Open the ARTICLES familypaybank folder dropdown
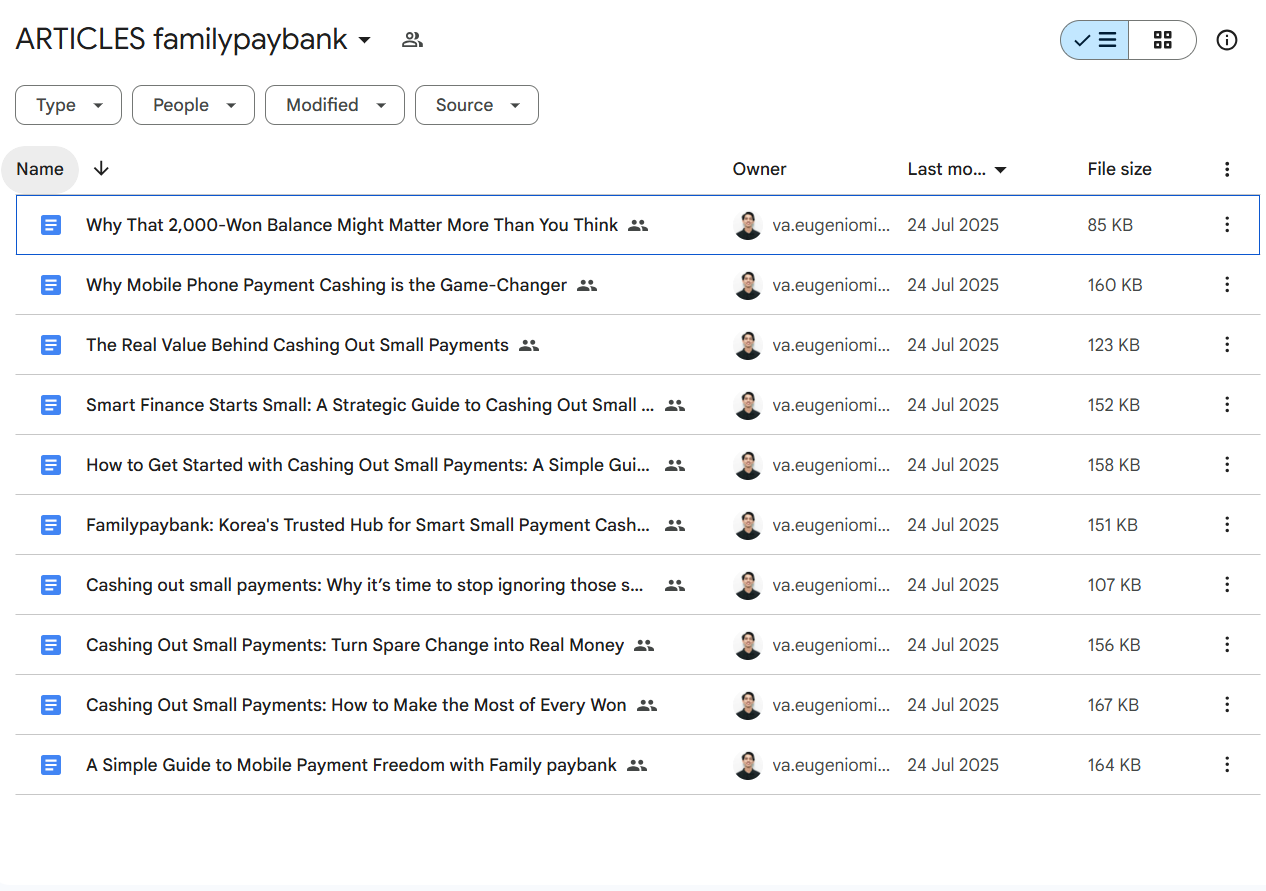This screenshot has height=891, width=1266. (193, 40)
